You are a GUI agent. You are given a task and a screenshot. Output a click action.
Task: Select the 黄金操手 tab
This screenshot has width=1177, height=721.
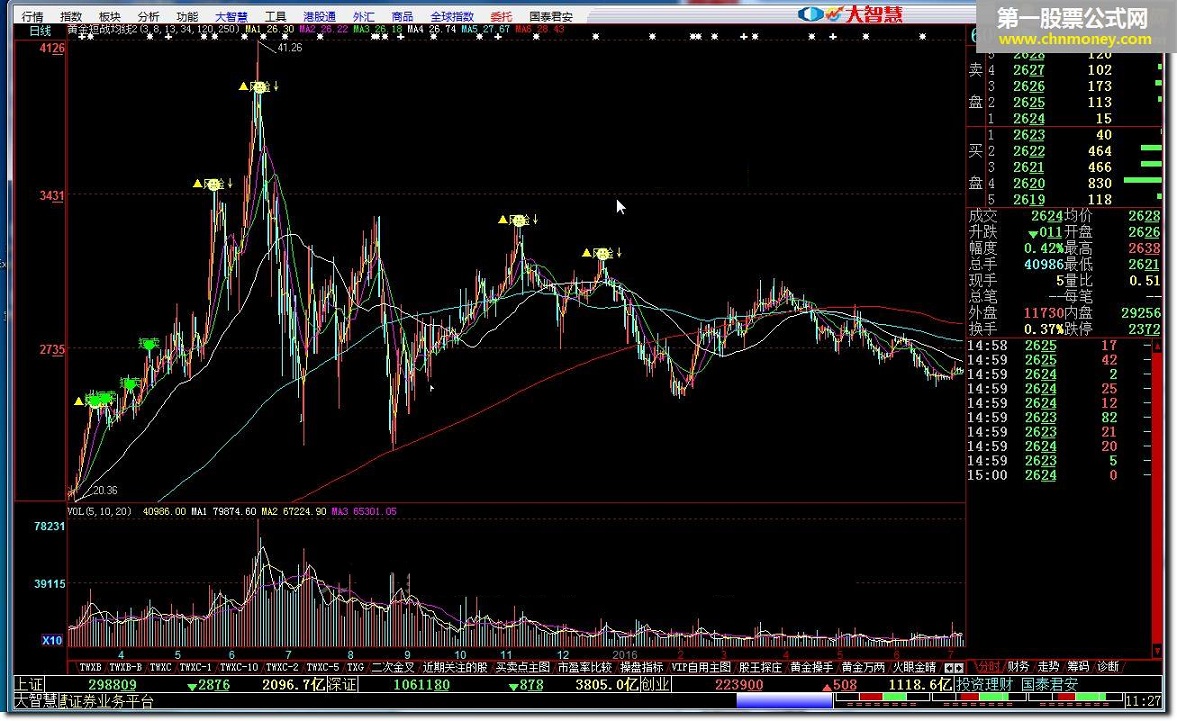click(811, 667)
